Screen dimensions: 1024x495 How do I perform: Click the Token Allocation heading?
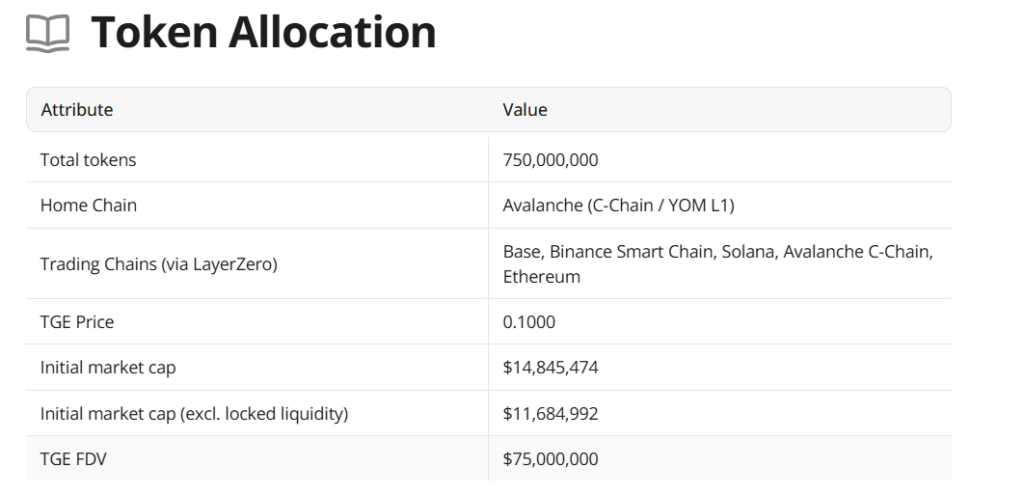264,33
